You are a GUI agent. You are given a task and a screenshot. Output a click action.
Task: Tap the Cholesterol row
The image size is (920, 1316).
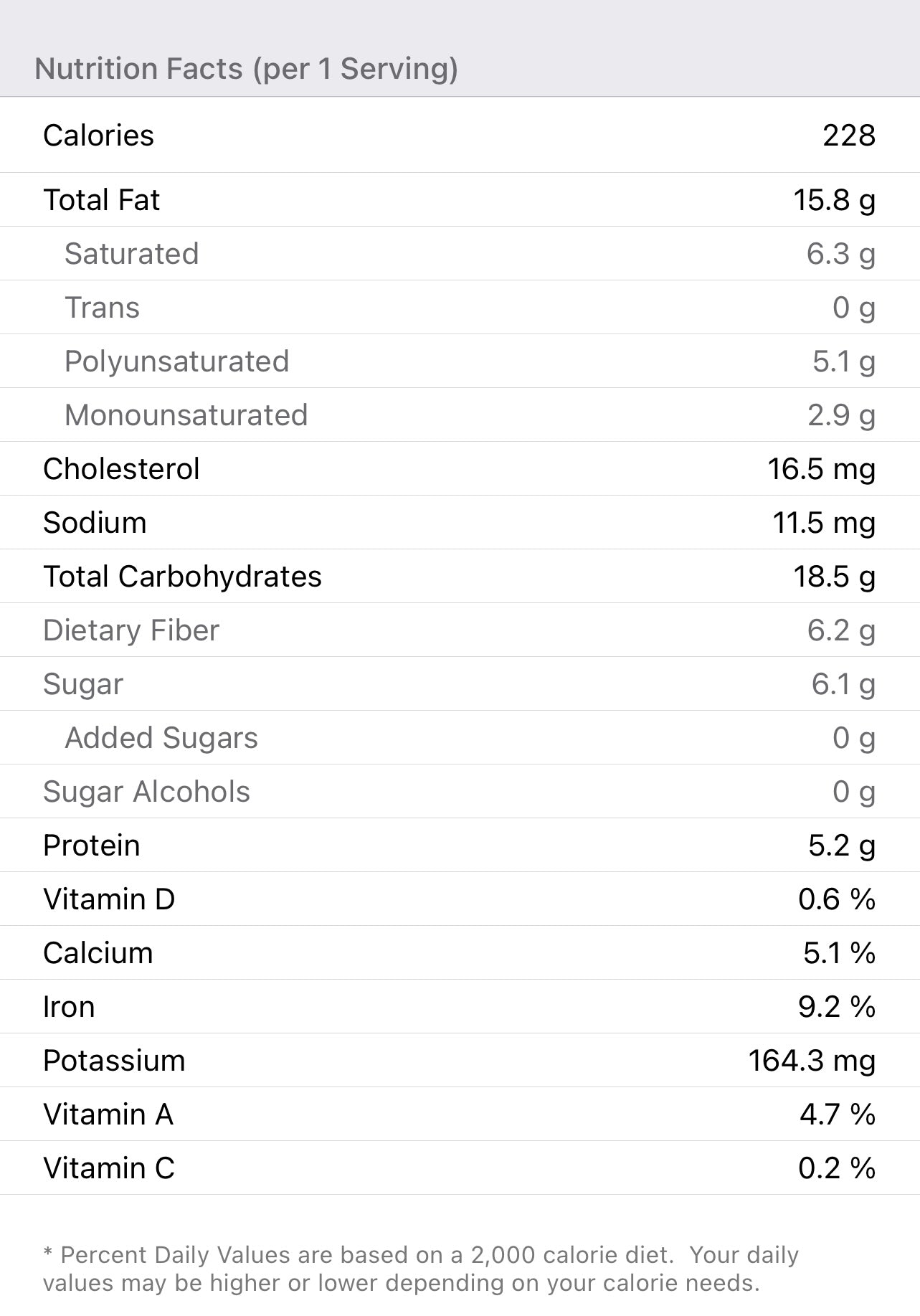[459, 469]
